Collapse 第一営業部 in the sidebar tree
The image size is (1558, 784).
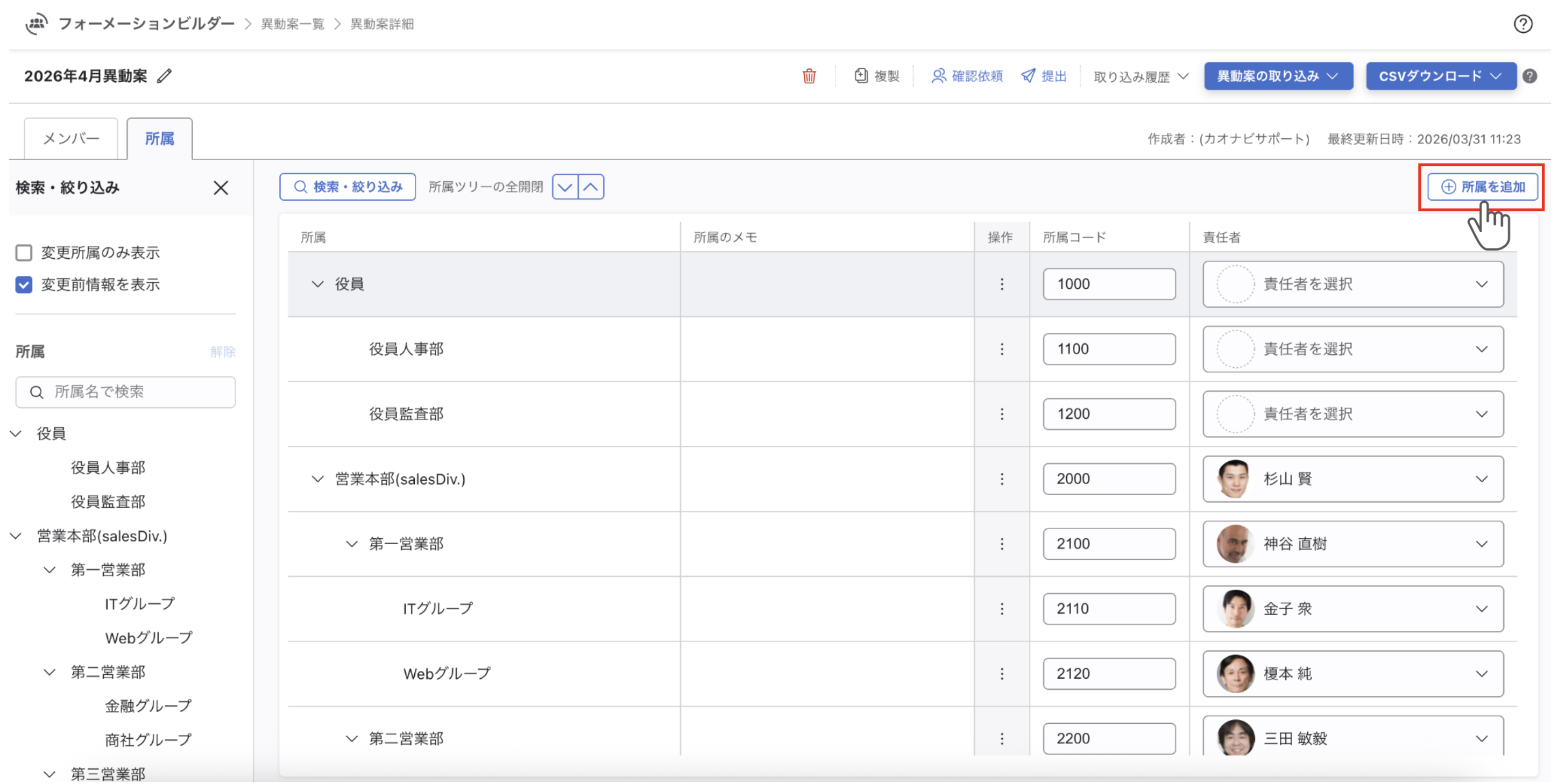pyautogui.click(x=49, y=570)
